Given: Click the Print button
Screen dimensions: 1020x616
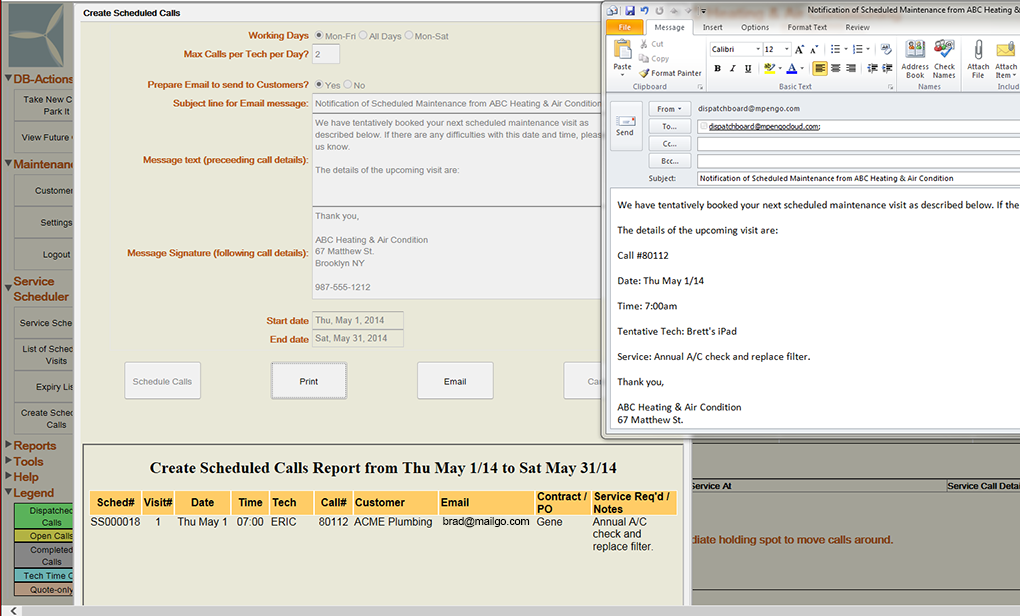Looking at the screenshot, I should click(309, 381).
